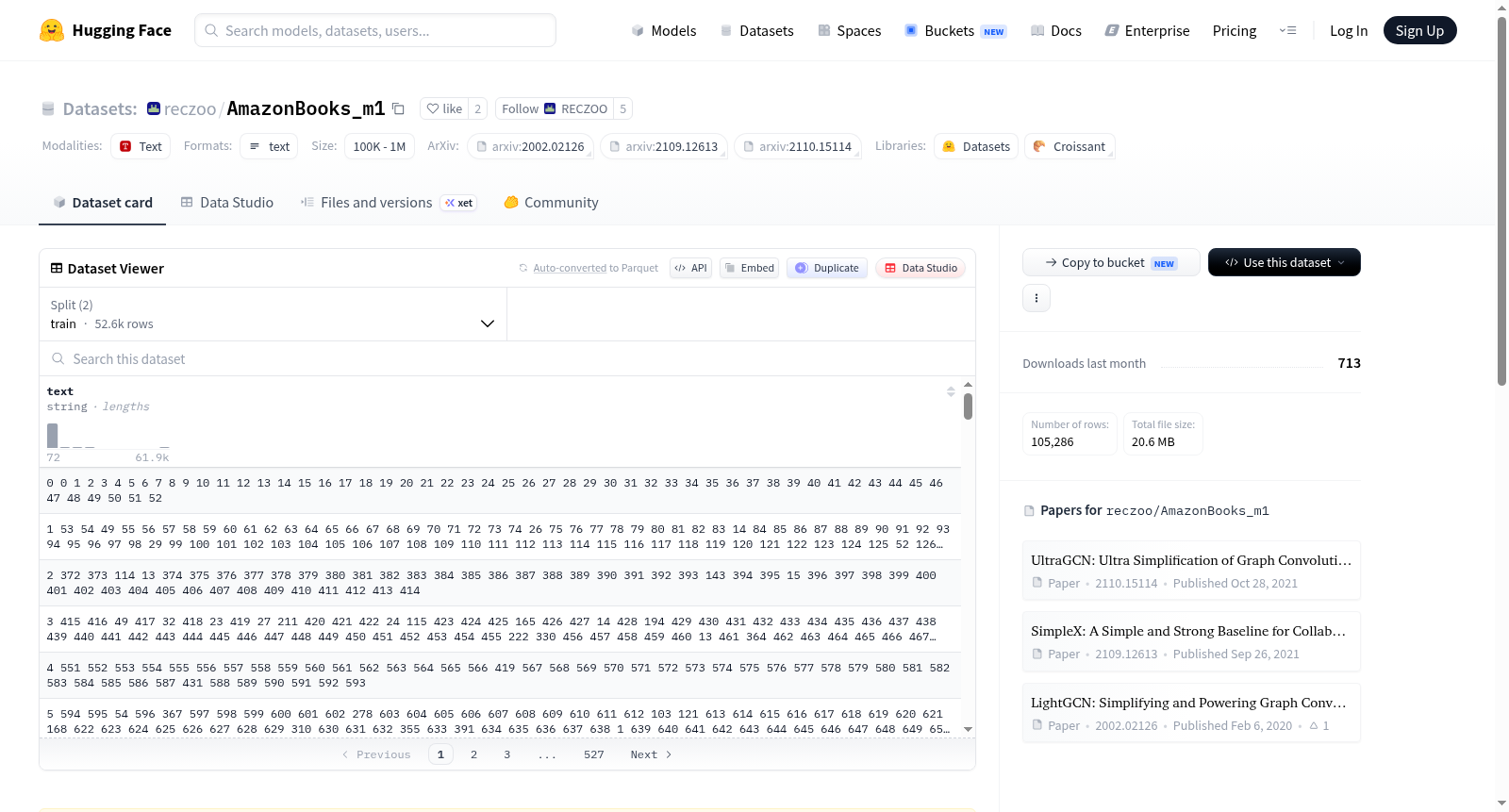Image resolution: width=1509 pixels, height=812 pixels.
Task: Select the Datasets library tag
Action: tap(976, 146)
